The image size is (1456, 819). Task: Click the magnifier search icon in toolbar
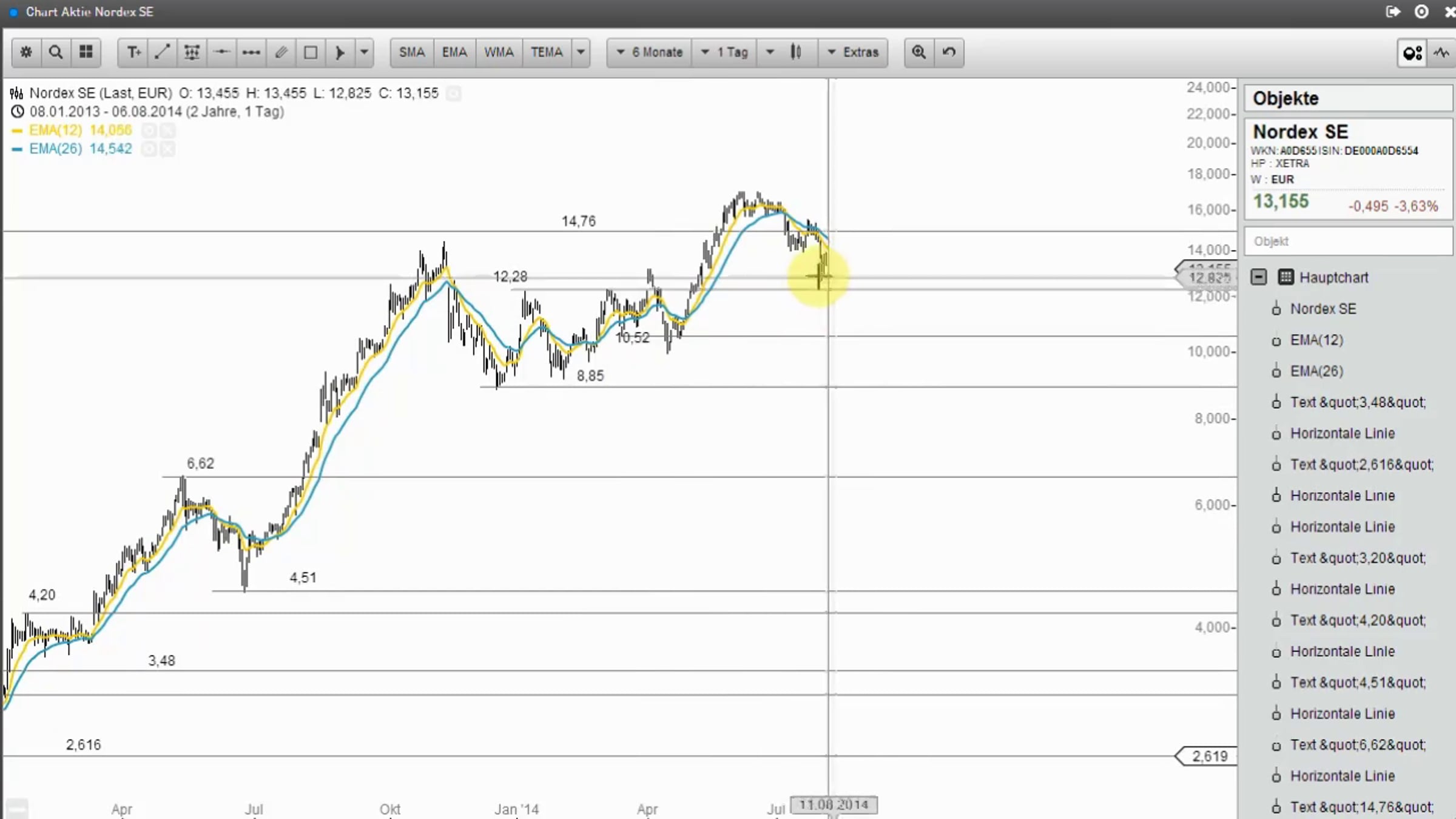coord(56,52)
